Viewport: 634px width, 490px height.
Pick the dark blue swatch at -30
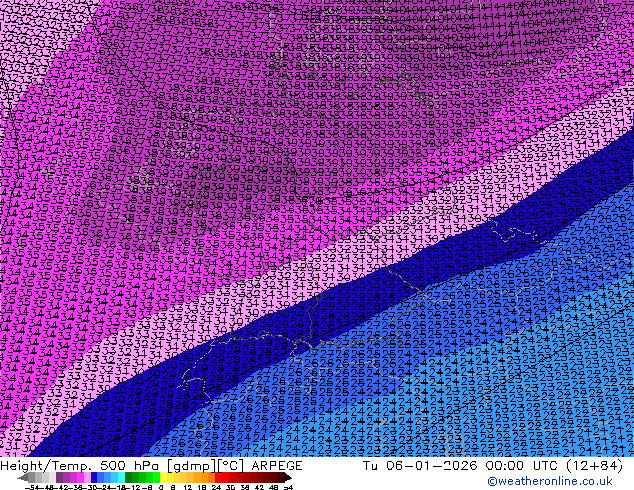coord(94,477)
